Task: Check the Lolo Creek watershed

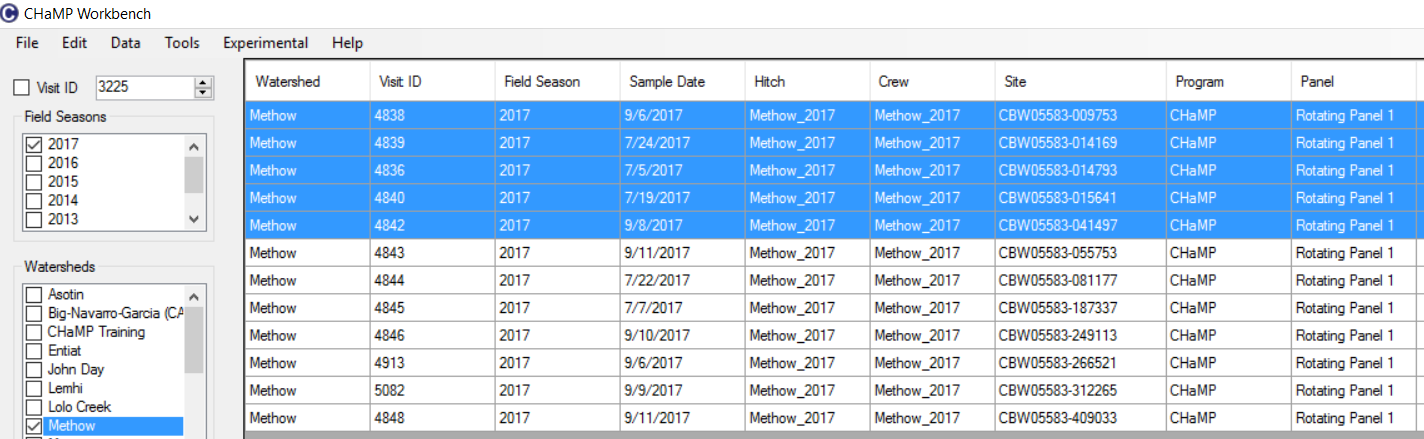Action: 33,407
